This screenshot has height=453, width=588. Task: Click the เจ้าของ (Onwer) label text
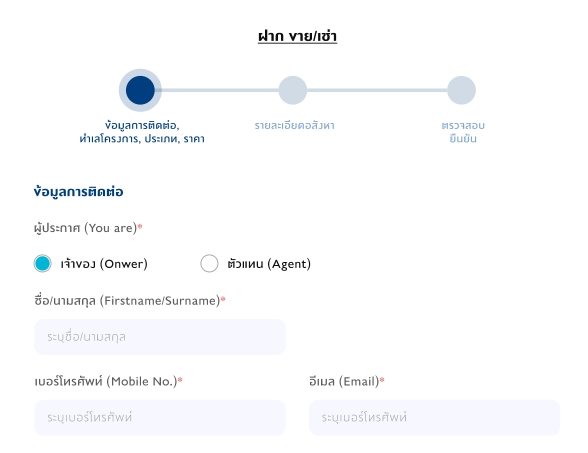click(104, 264)
